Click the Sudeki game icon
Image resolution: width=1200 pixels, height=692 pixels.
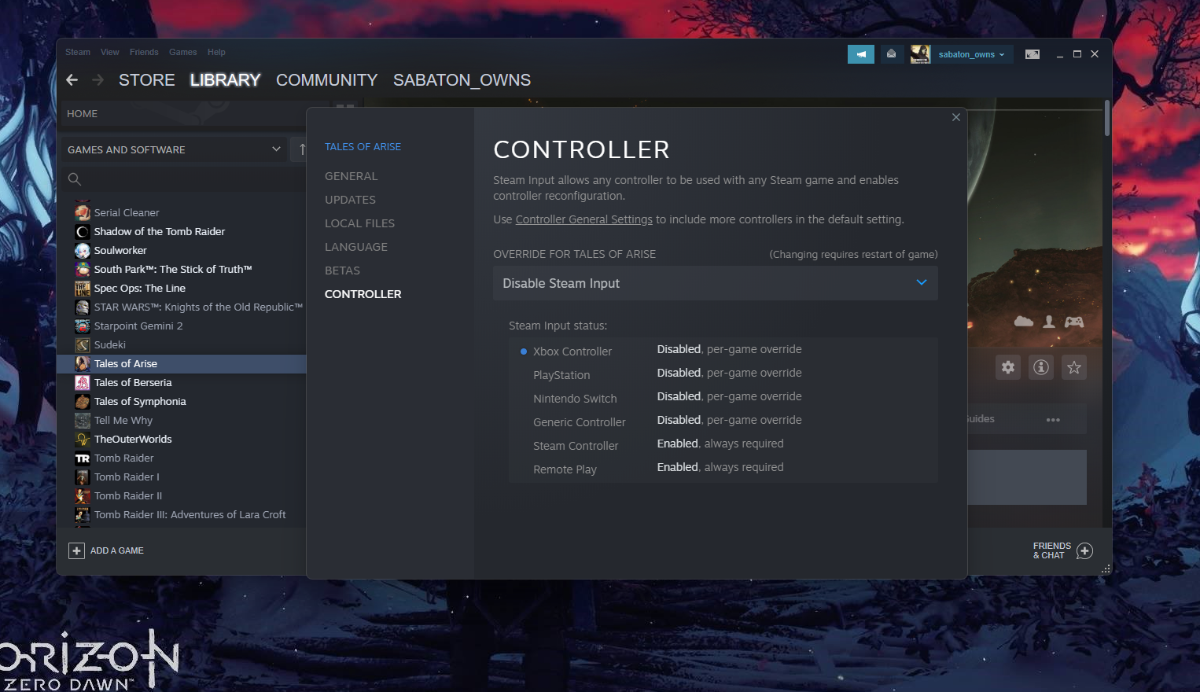[83, 345]
